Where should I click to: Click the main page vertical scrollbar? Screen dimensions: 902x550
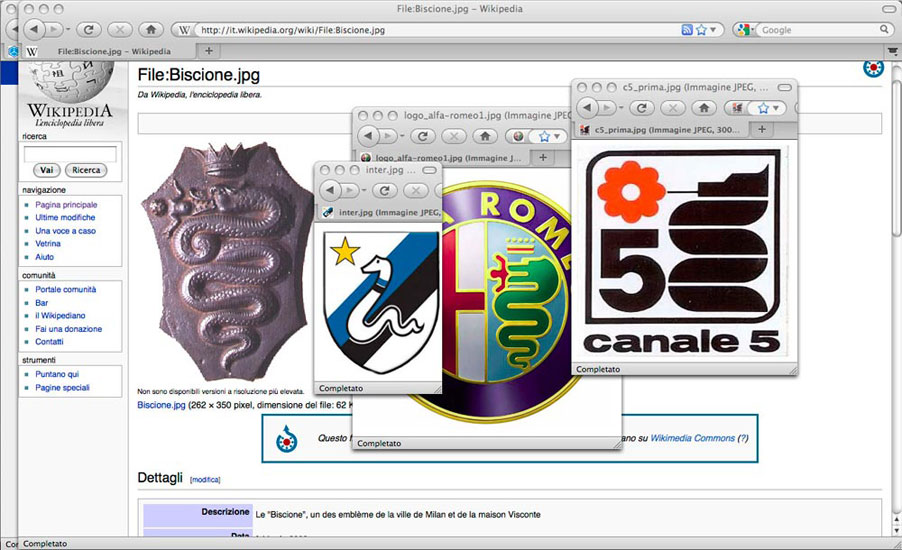coord(896,156)
